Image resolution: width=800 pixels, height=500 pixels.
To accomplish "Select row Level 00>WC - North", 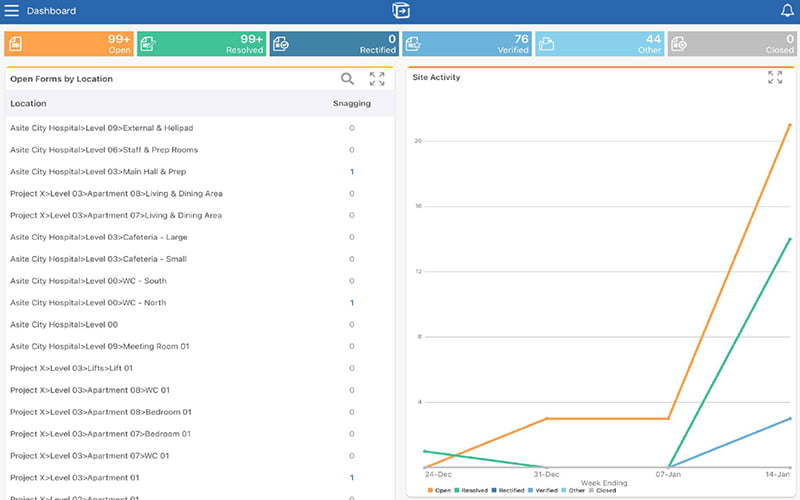I will (199, 303).
